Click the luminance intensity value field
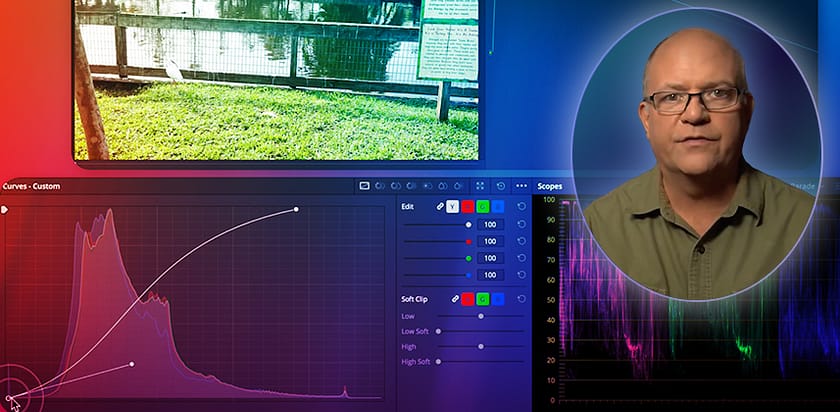This screenshot has height=412, width=840. pos(491,224)
